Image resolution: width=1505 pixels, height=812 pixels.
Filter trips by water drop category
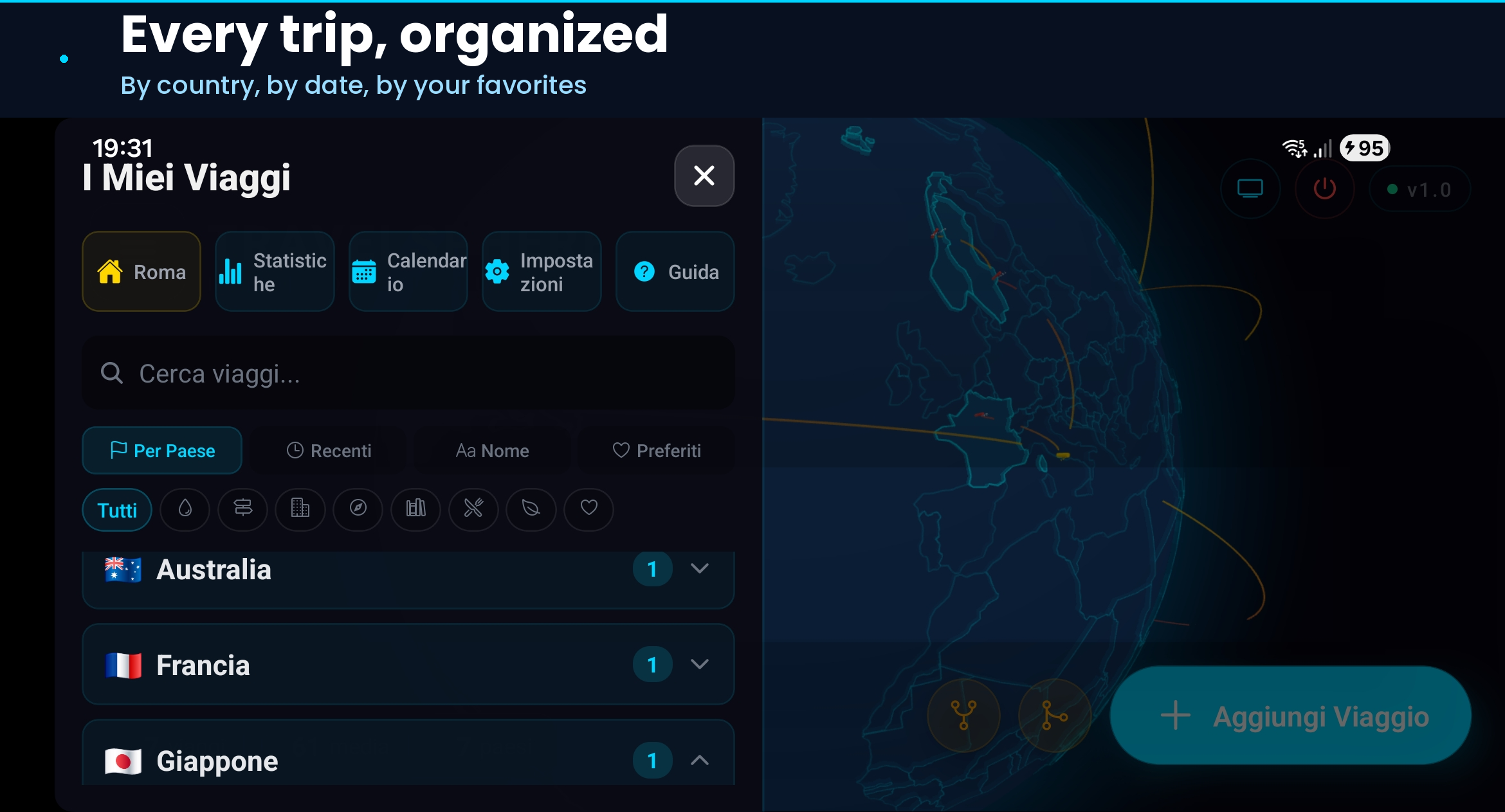click(x=185, y=509)
